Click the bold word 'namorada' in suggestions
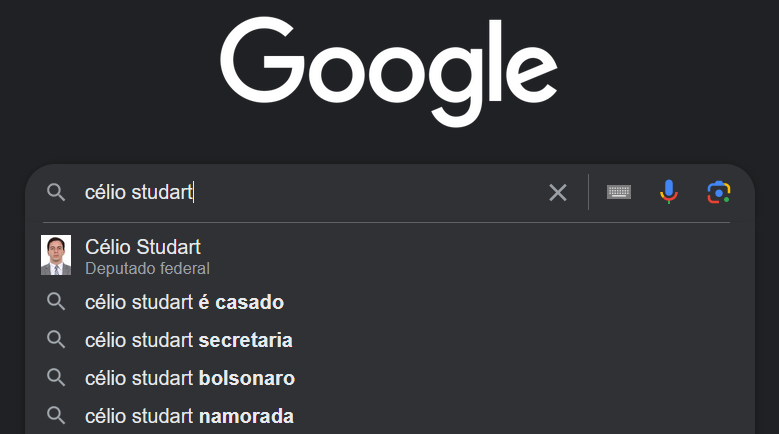 point(246,416)
